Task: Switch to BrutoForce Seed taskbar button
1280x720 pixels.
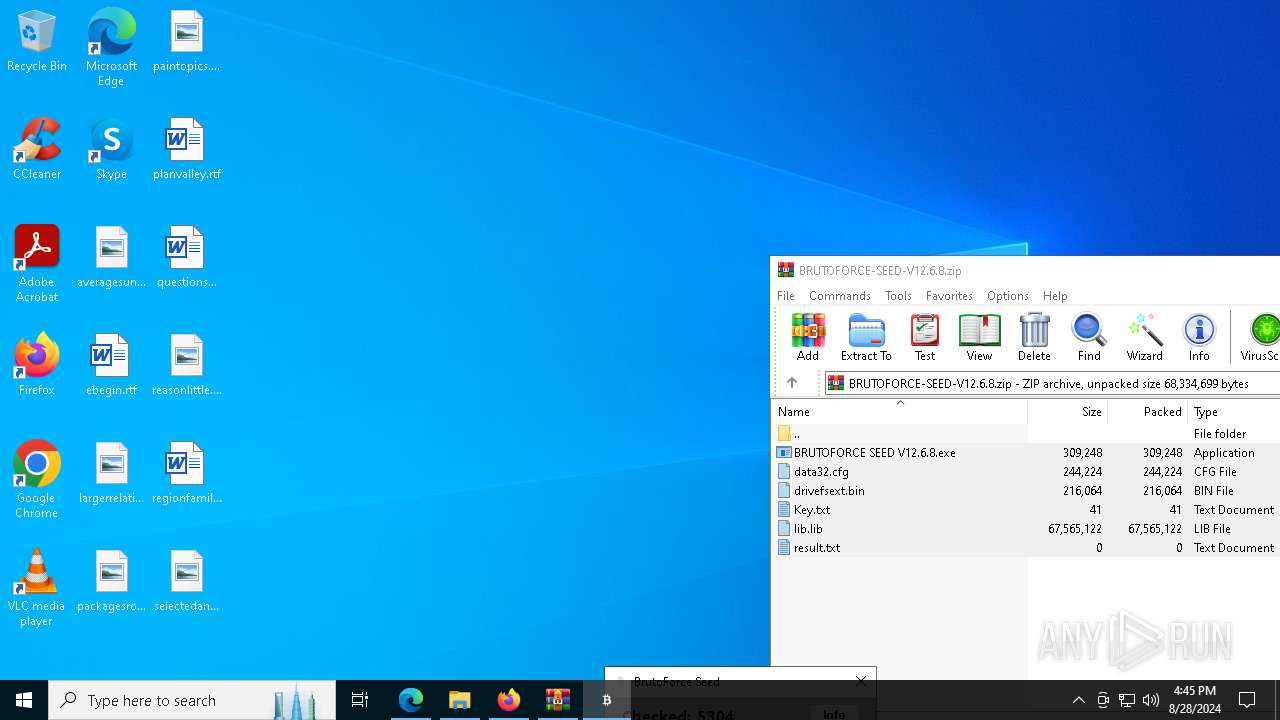Action: [607, 700]
